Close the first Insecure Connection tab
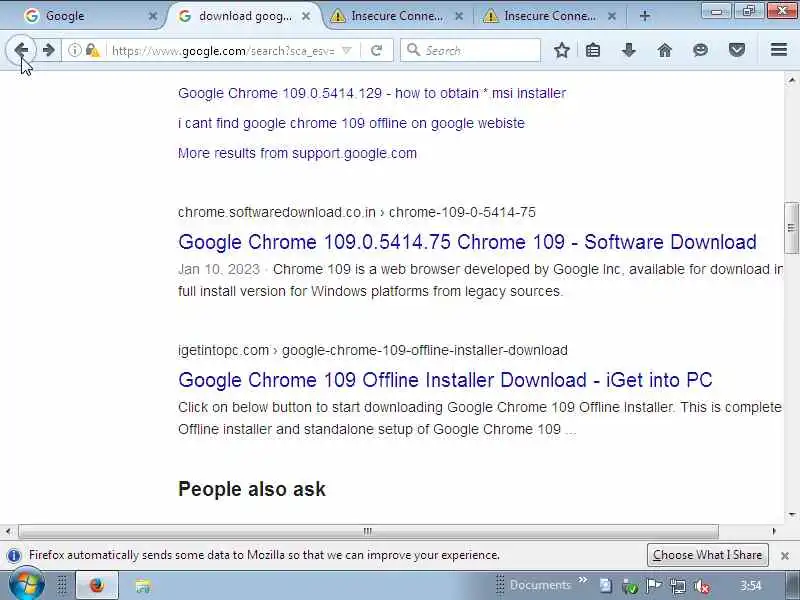This screenshot has width=800, height=600. (x=459, y=16)
